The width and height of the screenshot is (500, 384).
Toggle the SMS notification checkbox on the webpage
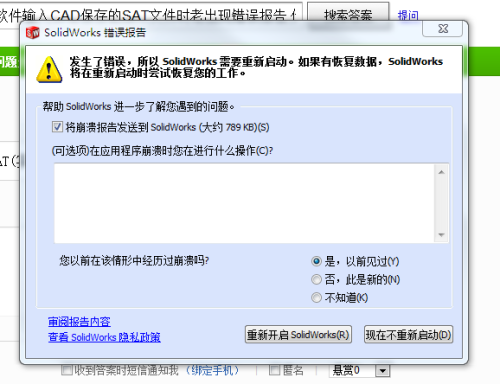[67, 370]
